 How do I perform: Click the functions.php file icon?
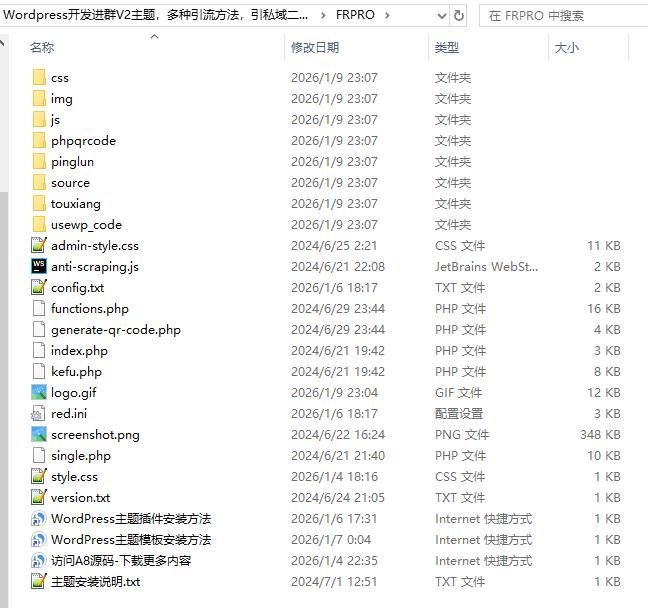(39, 308)
